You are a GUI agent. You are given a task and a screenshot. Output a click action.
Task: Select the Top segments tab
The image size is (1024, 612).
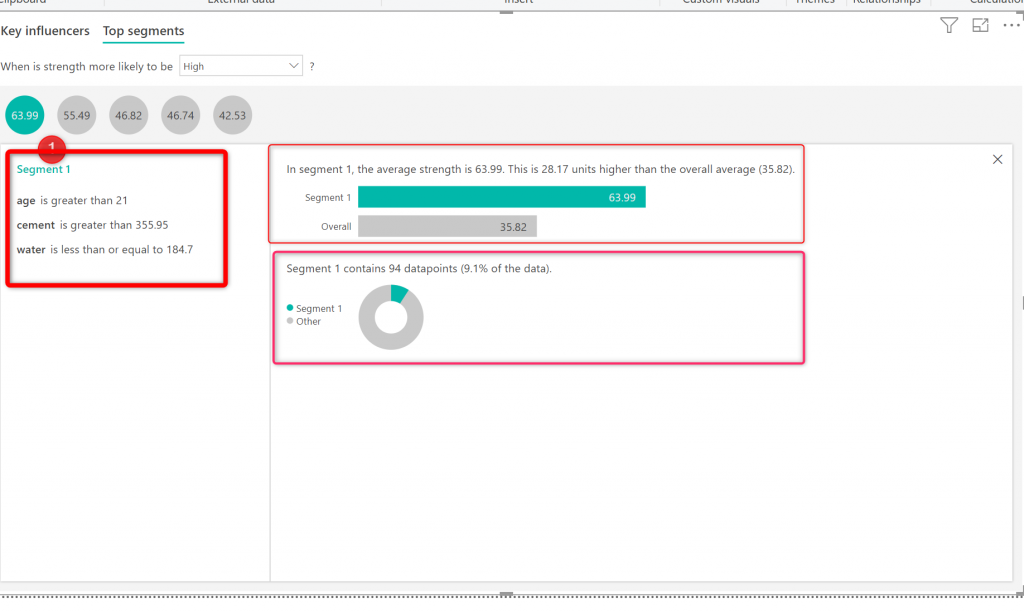143,31
